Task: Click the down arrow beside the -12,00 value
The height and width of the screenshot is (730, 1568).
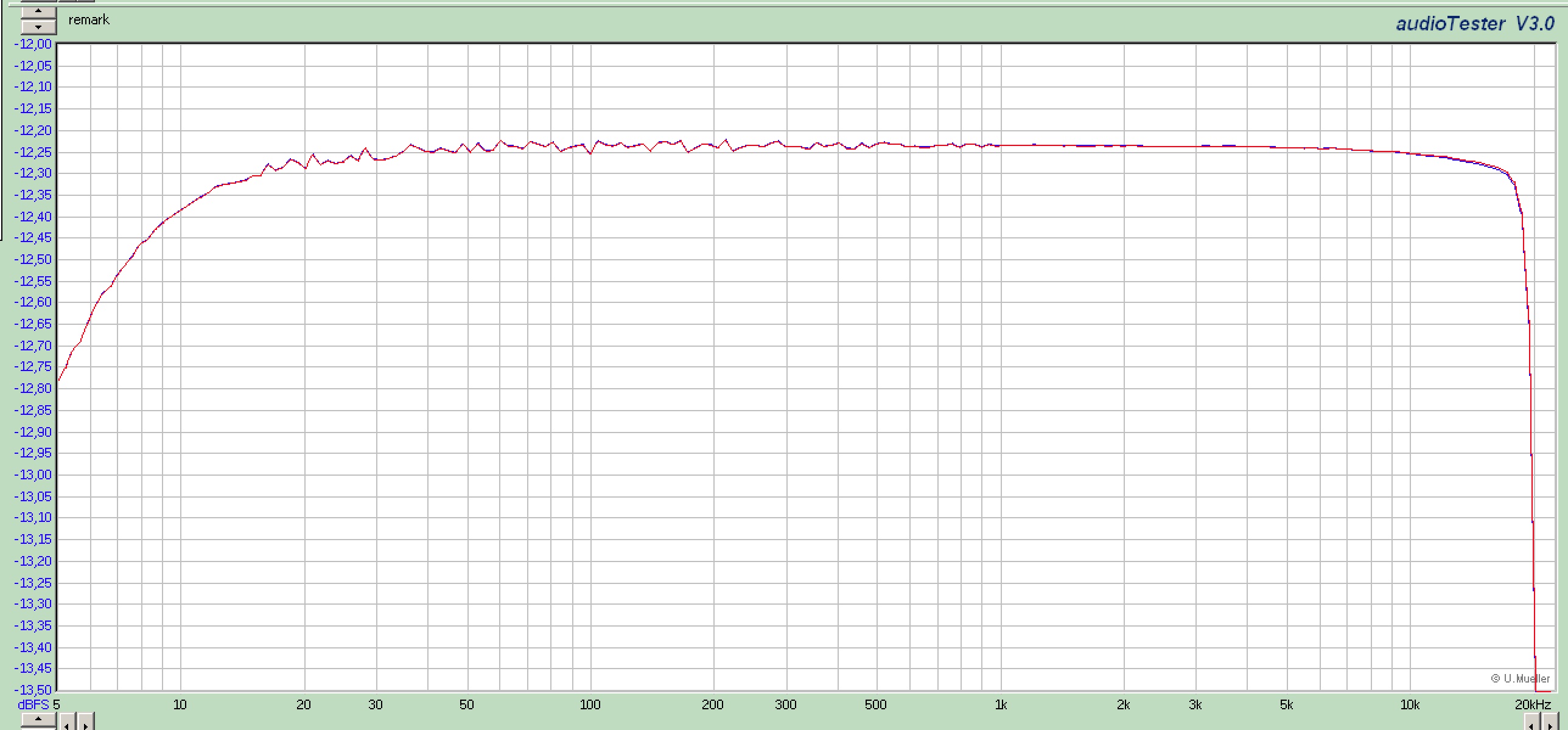Action: 38,27
